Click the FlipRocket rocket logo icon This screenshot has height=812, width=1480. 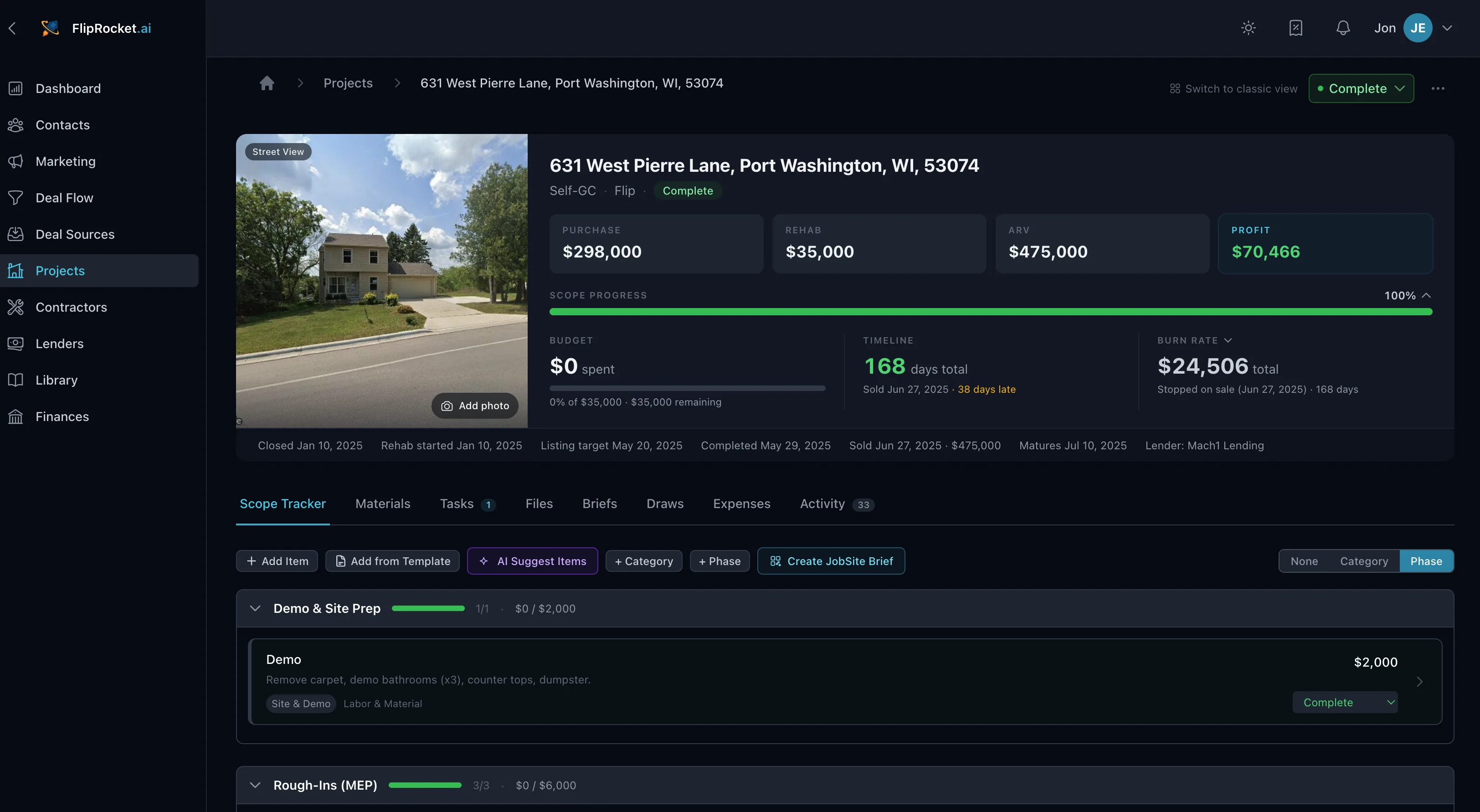(50, 28)
